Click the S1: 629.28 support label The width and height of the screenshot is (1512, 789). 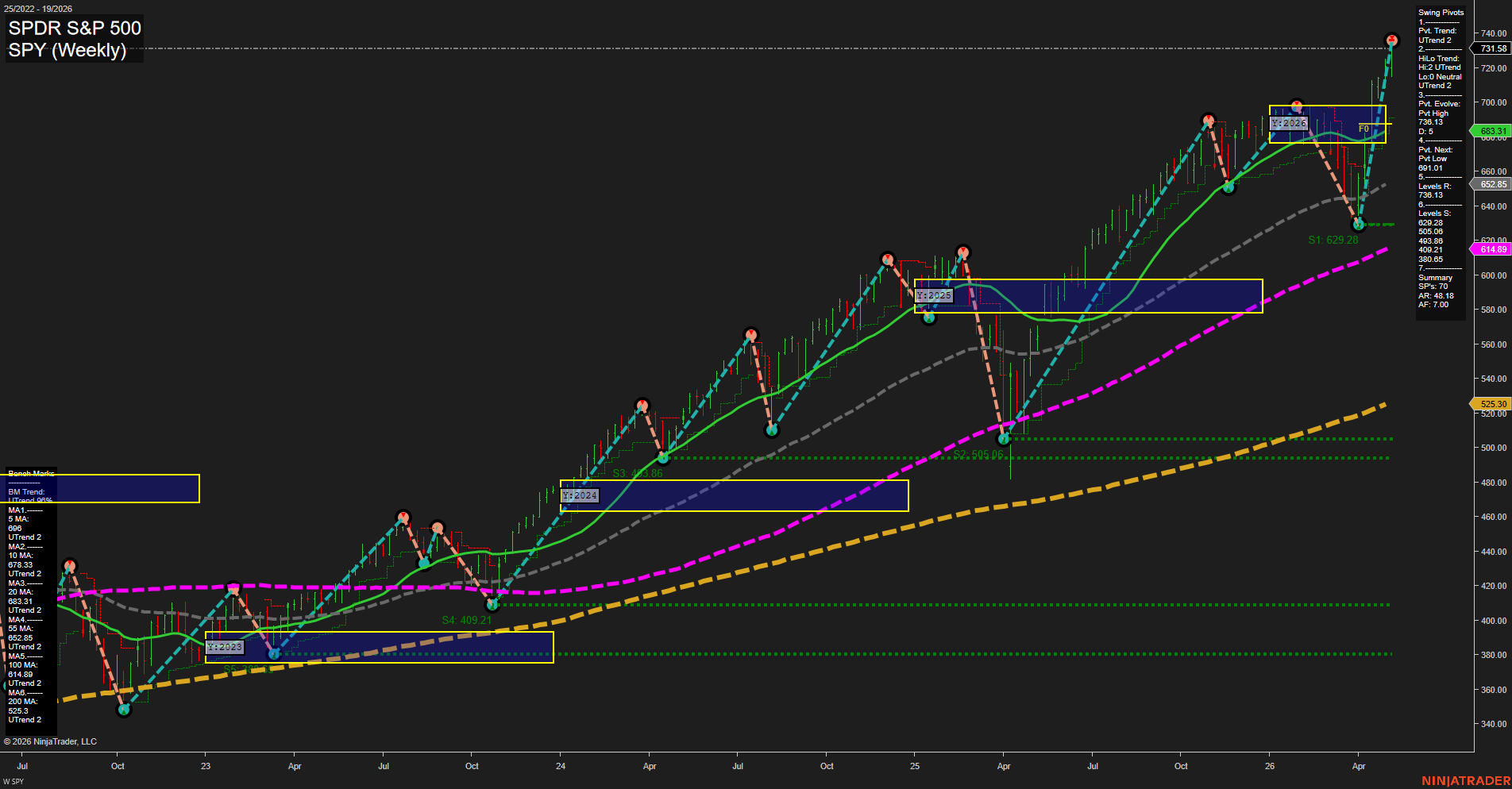pyautogui.click(x=1333, y=240)
